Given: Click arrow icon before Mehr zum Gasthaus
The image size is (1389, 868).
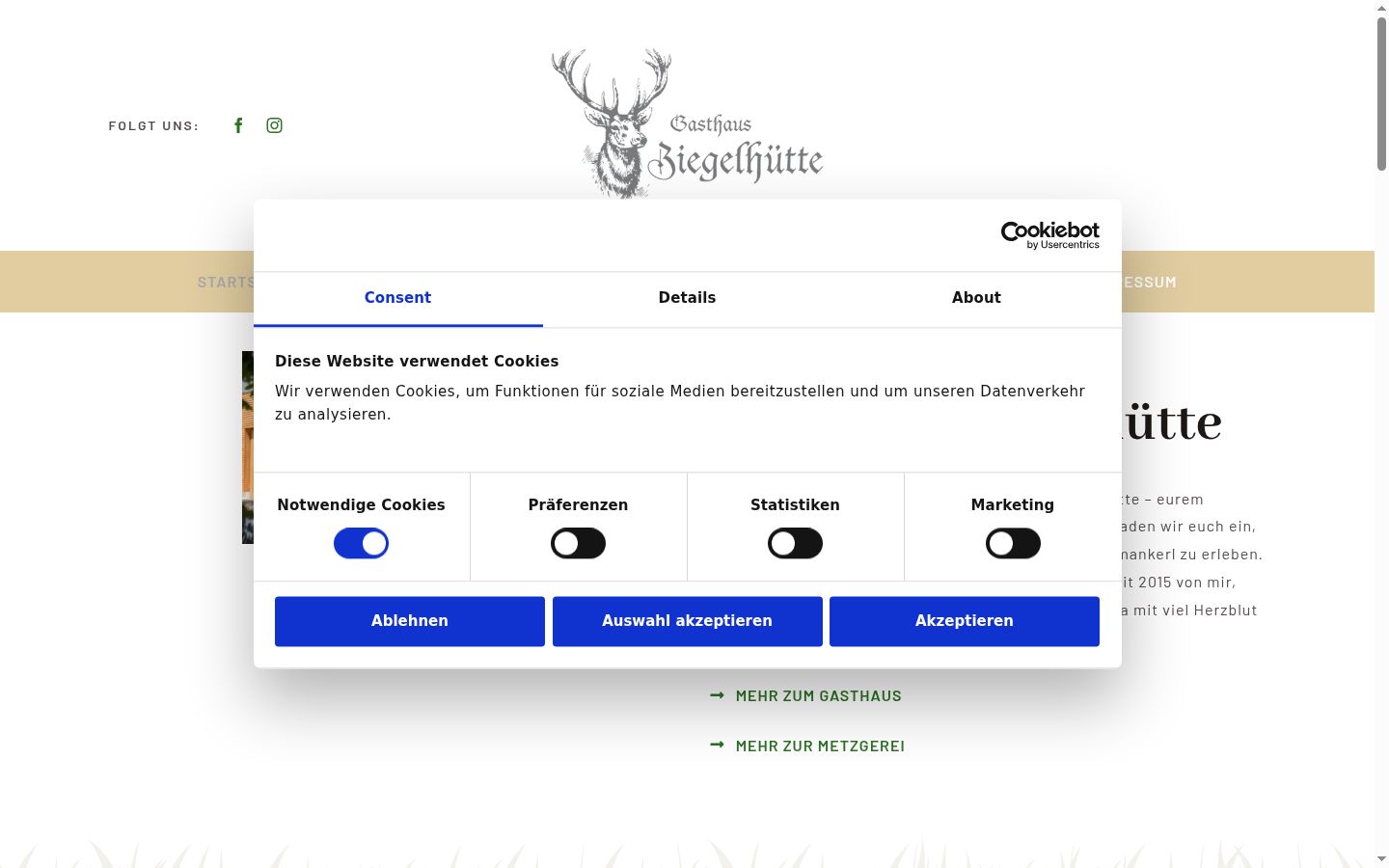Looking at the screenshot, I should pyautogui.click(x=717, y=695).
